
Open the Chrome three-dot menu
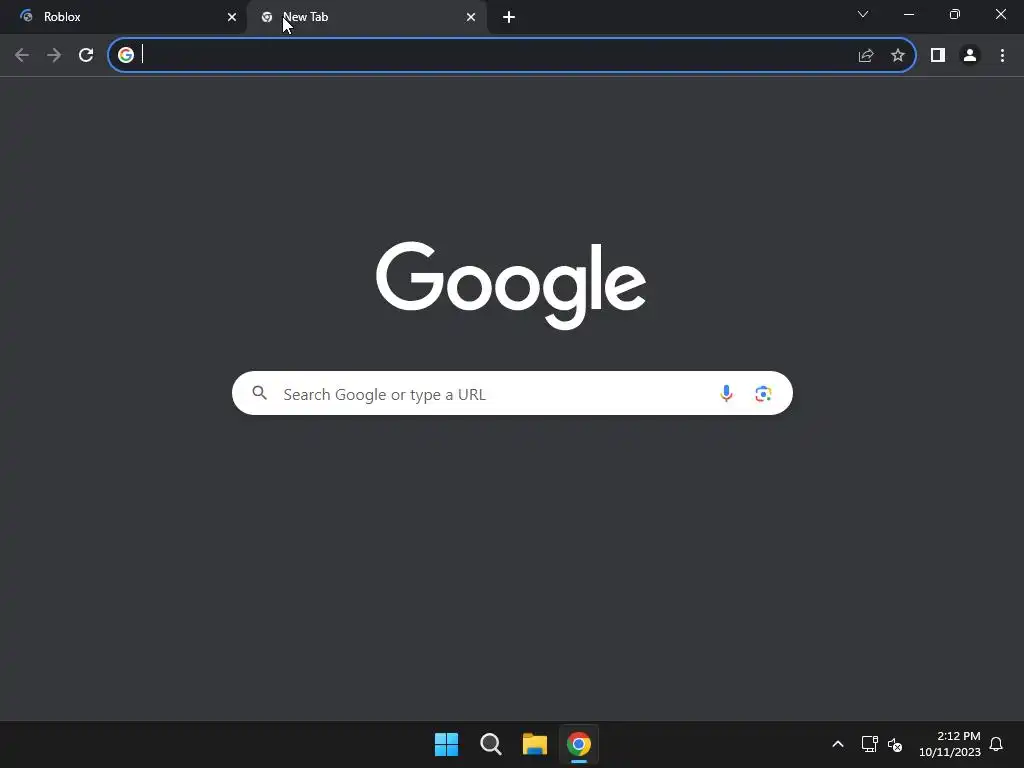(x=1002, y=56)
